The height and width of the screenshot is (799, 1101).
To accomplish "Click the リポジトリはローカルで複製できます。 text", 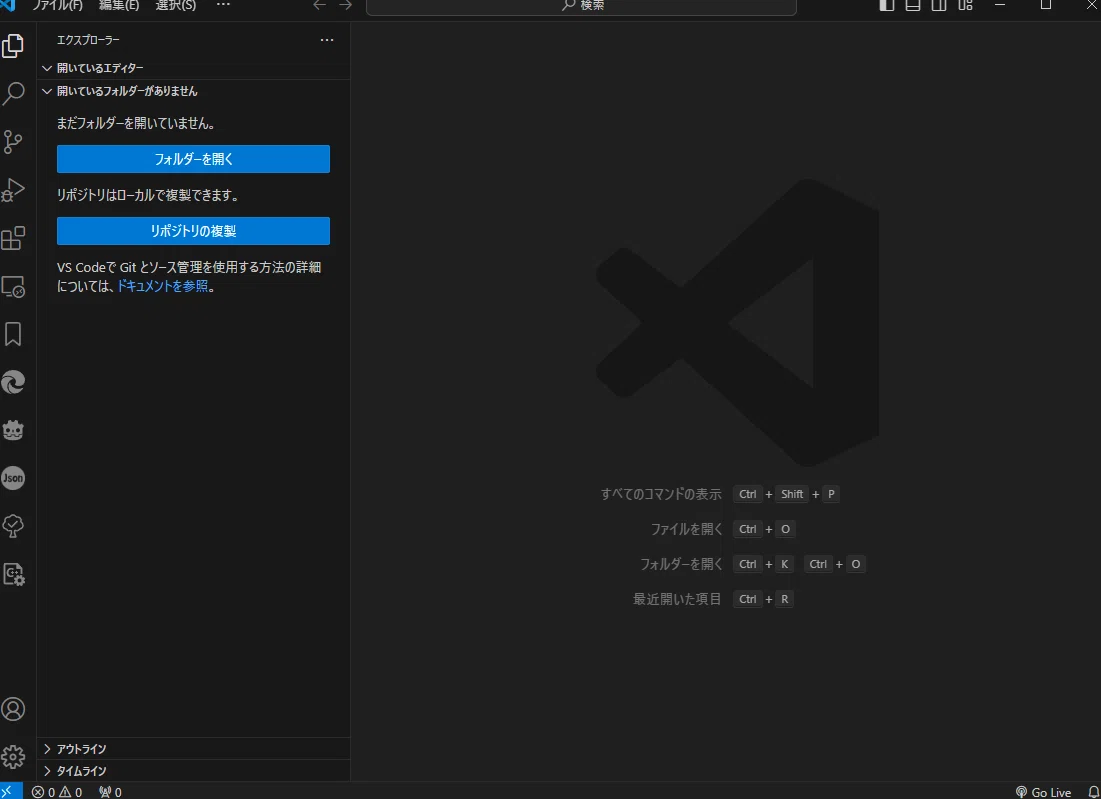I will pyautogui.click(x=148, y=195).
